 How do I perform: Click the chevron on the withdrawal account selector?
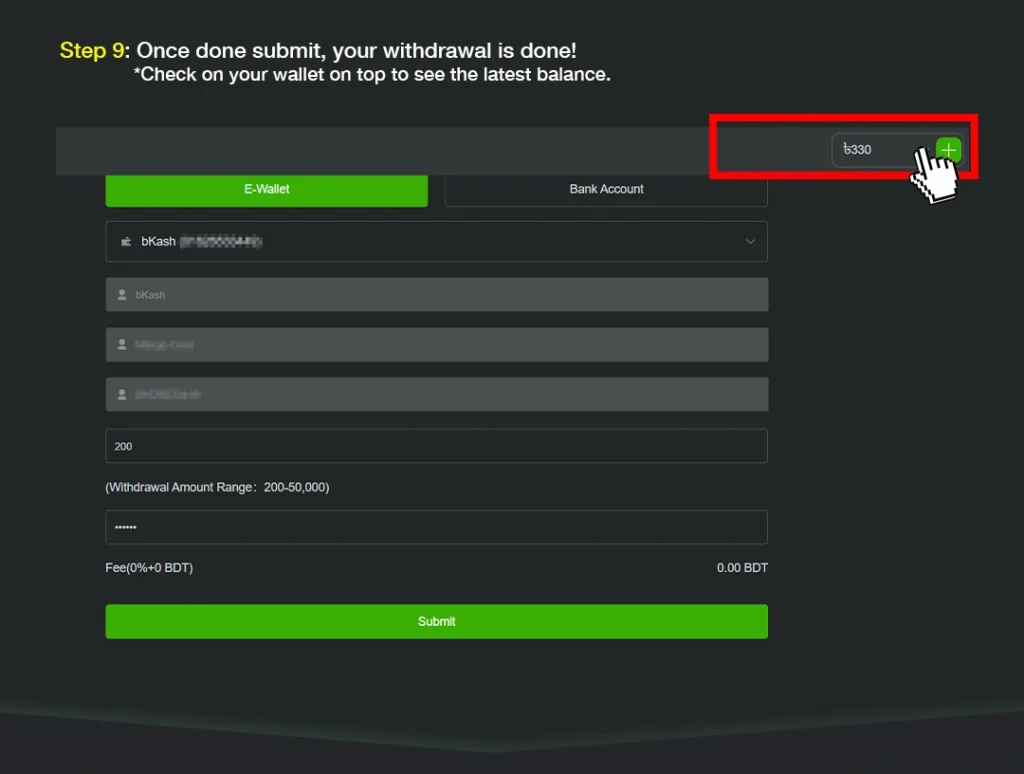pyautogui.click(x=749, y=241)
